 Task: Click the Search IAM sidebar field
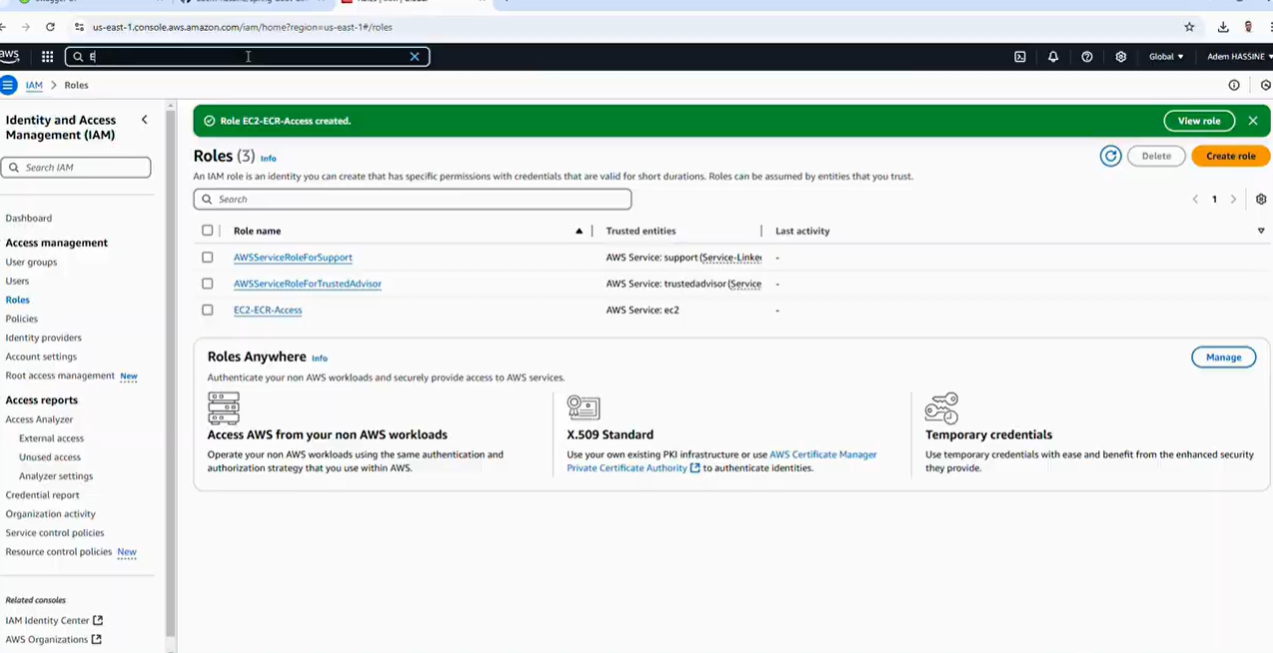pos(76,168)
